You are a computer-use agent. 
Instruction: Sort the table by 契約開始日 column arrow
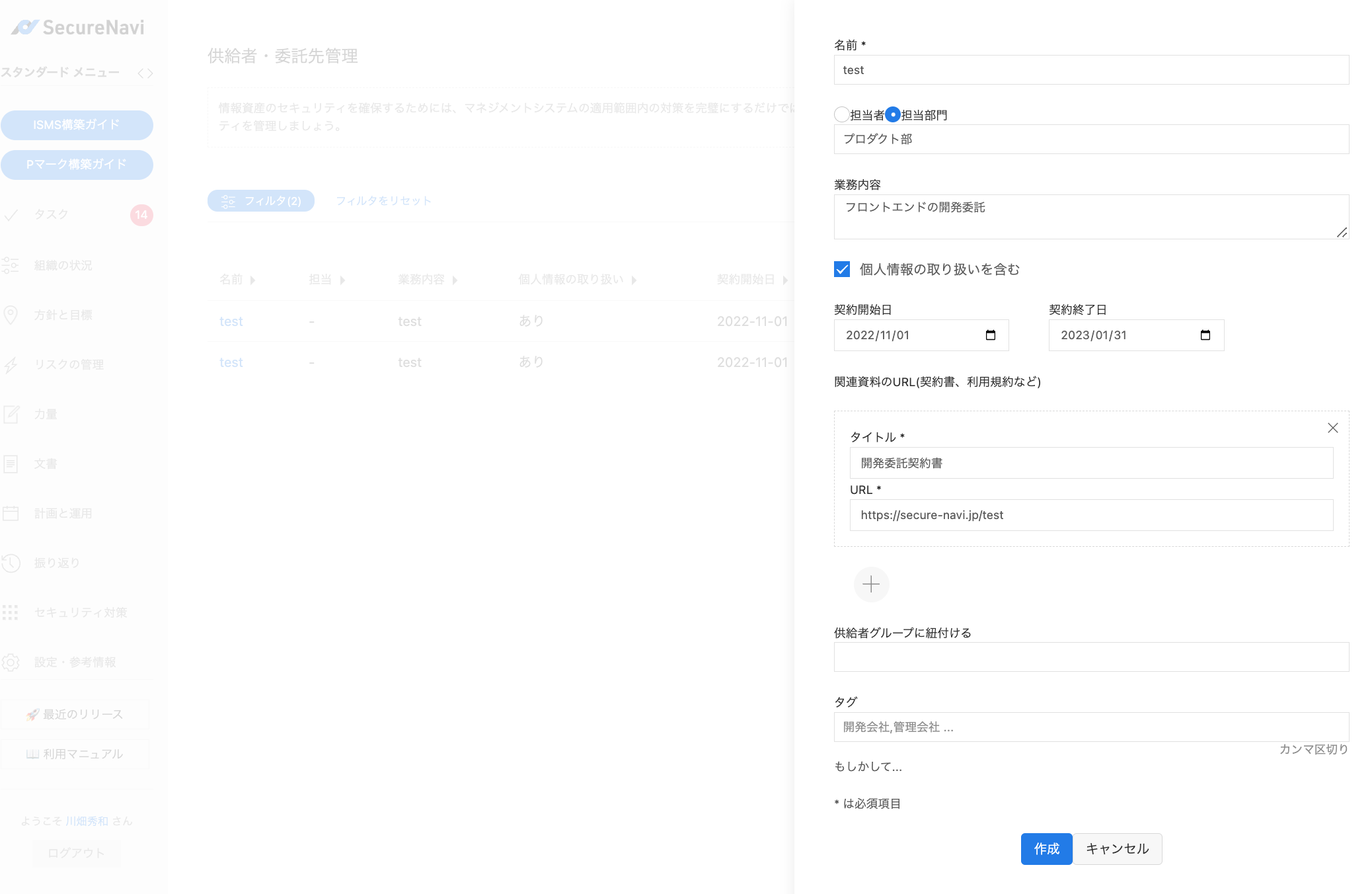pyautogui.click(x=785, y=280)
